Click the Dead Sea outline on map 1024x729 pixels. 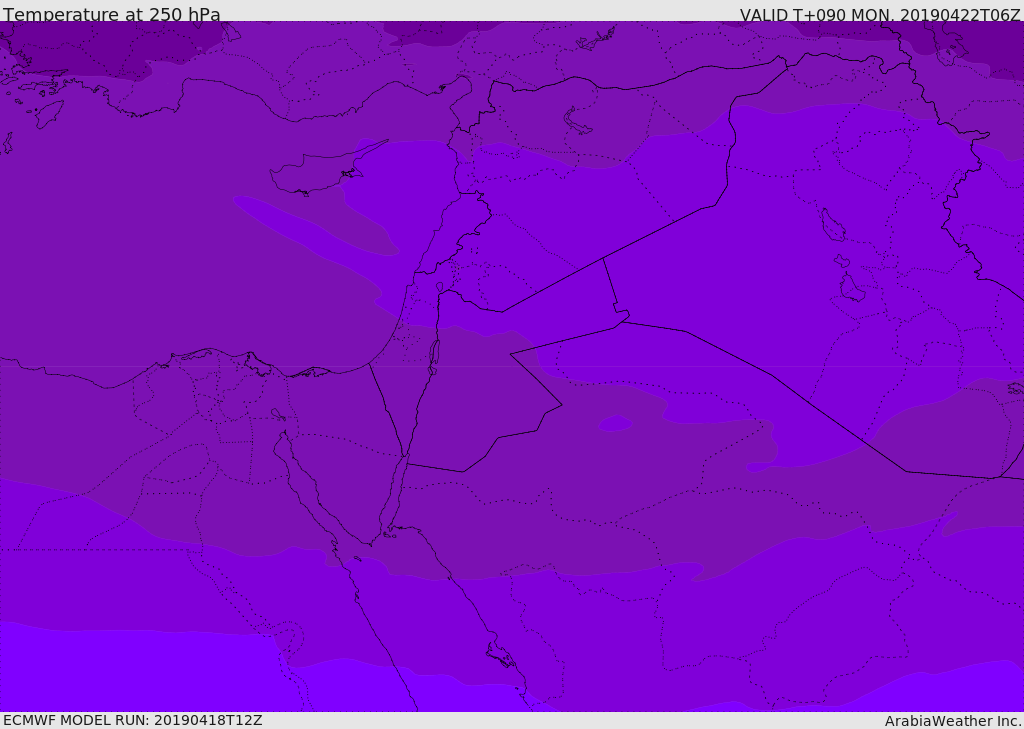coord(434,358)
